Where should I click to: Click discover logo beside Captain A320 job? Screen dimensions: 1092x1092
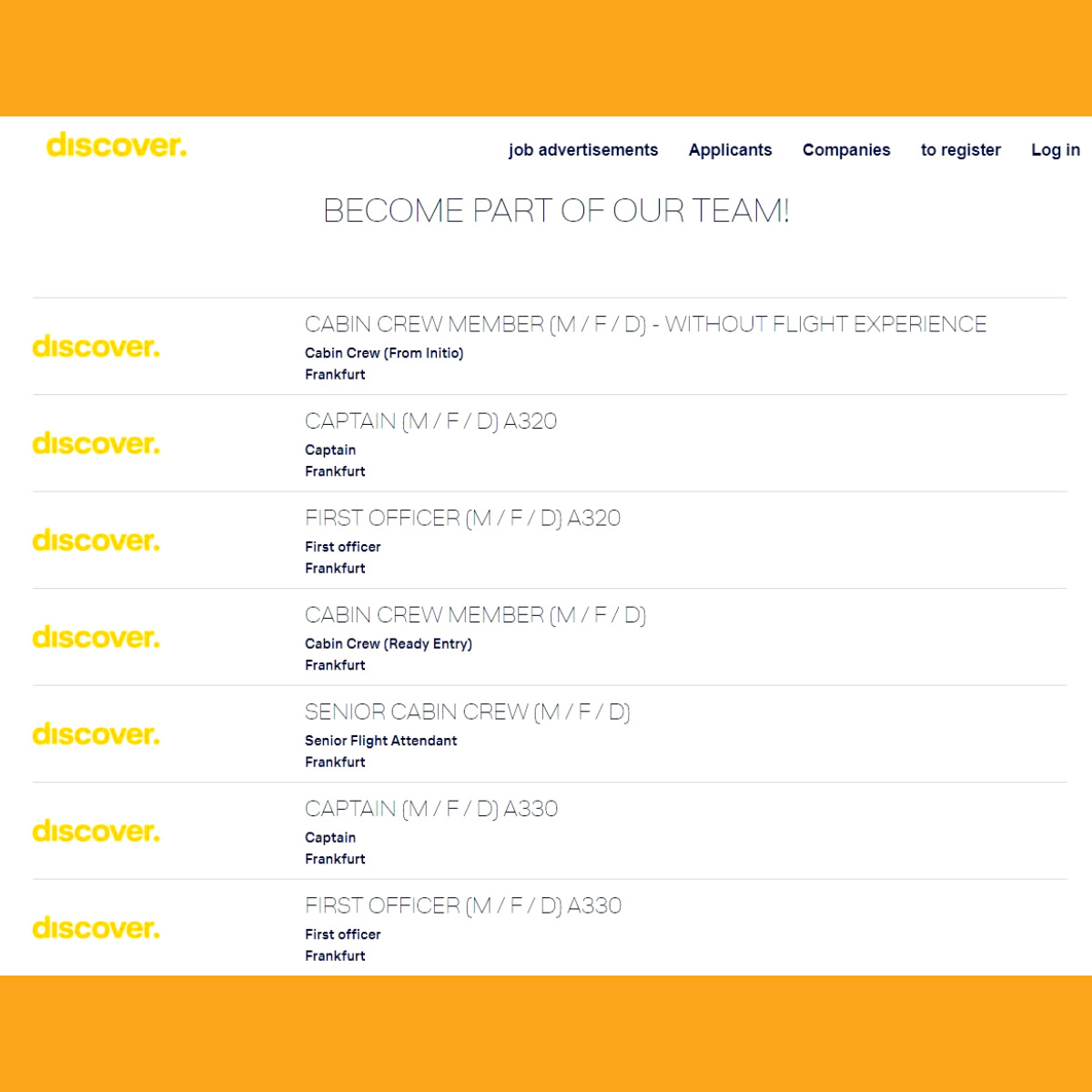96,443
